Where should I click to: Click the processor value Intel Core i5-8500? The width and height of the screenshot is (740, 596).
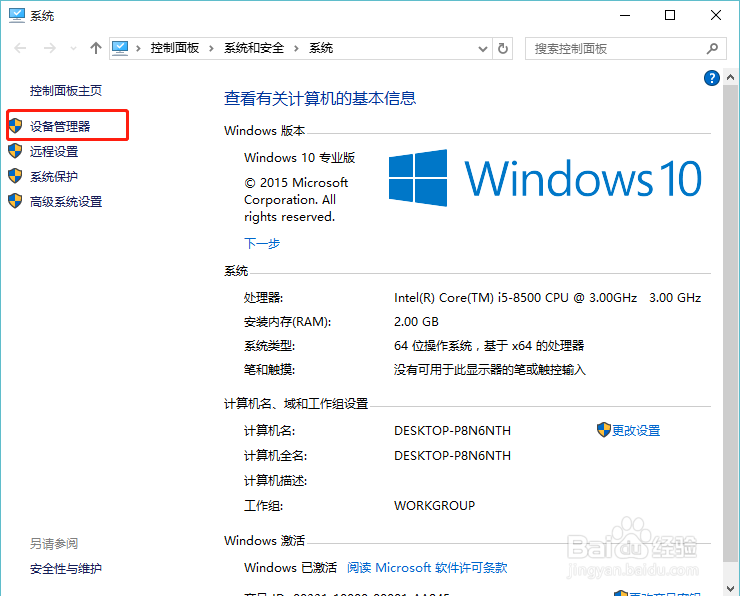547,298
